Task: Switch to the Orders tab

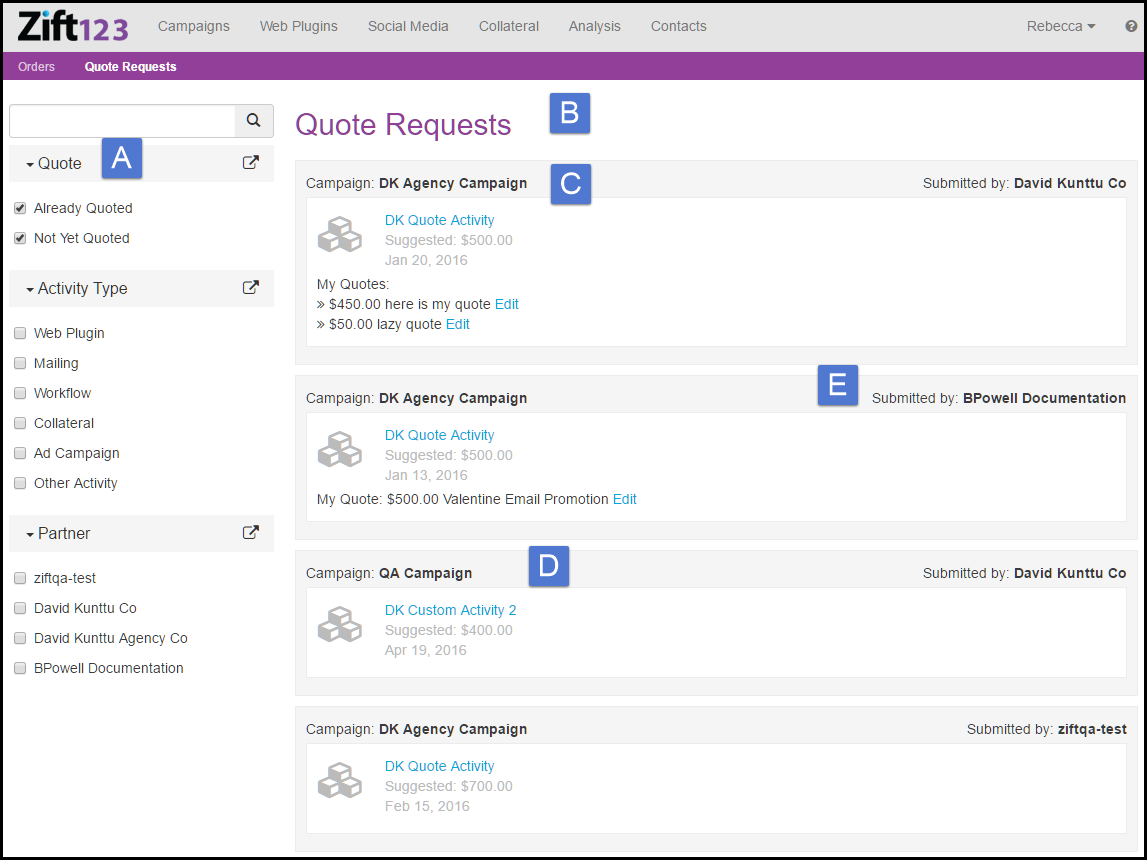Action: coord(36,67)
